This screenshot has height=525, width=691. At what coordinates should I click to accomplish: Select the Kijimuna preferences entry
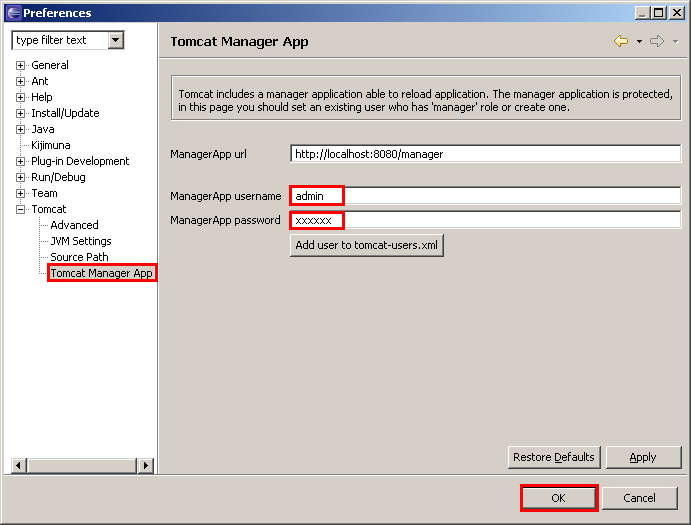(x=50, y=145)
